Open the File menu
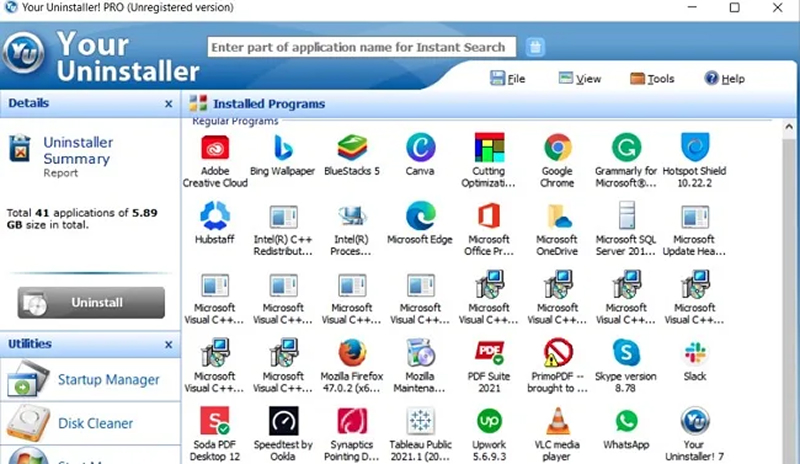 508,79
